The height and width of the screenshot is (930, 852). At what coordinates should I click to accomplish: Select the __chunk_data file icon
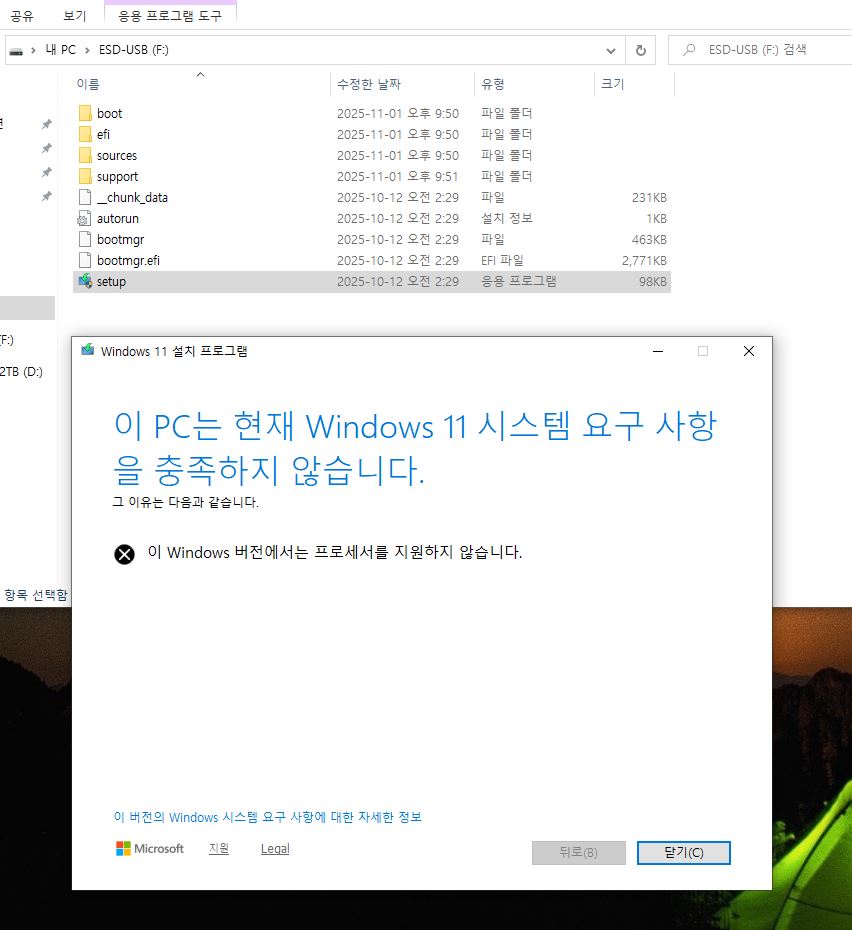(85, 197)
